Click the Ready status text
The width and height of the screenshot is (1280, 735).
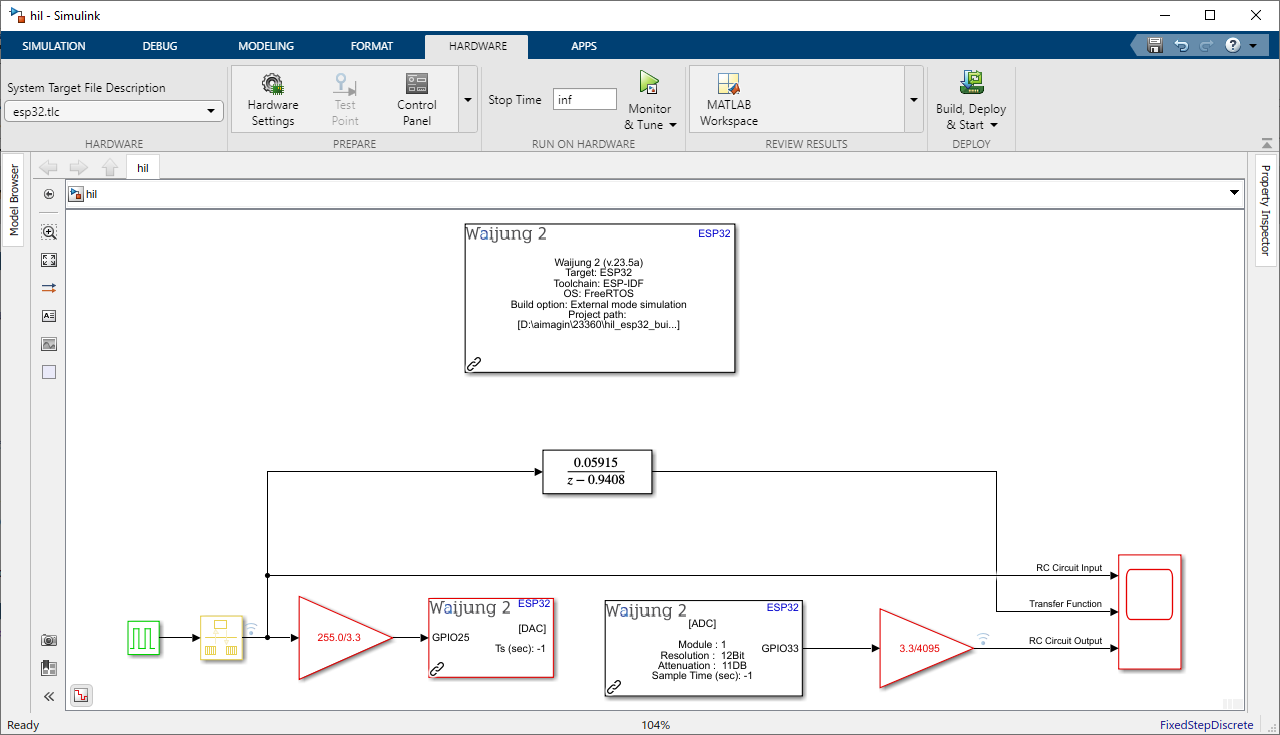[23, 725]
